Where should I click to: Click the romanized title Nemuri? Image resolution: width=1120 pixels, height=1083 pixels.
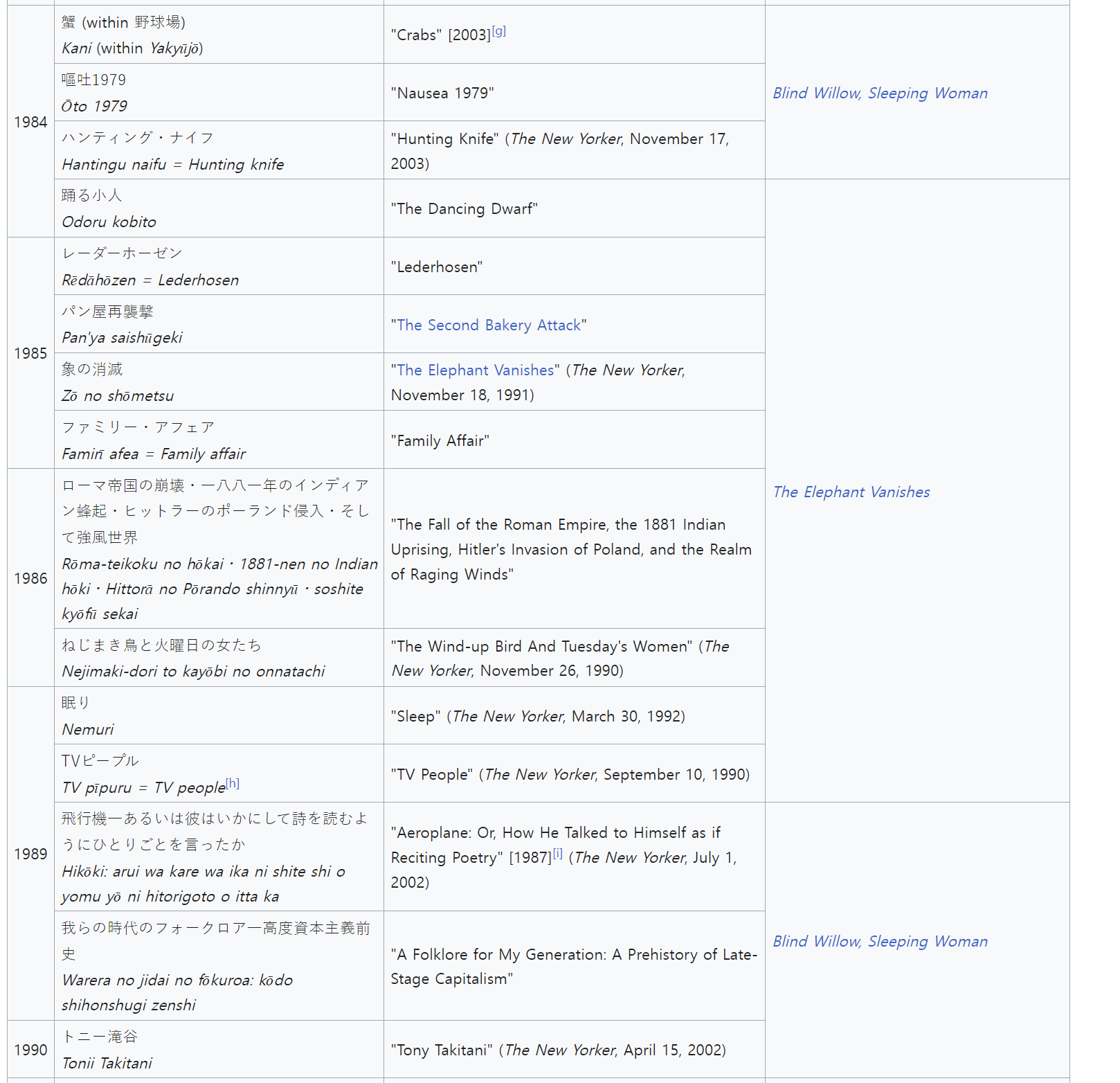(87, 729)
